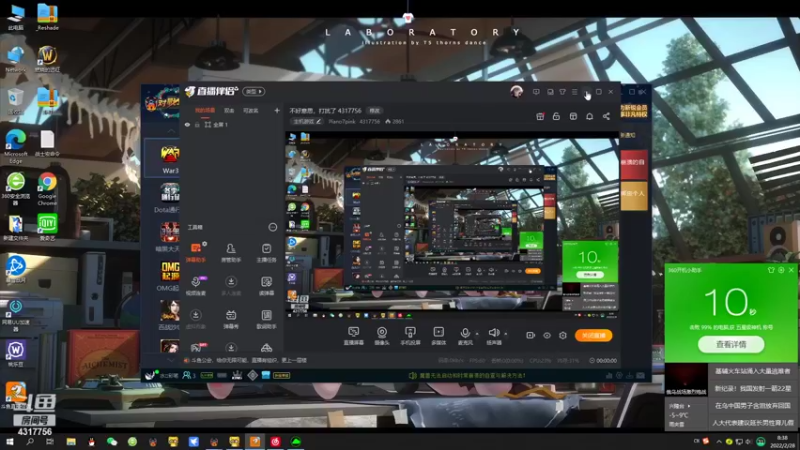Click the down chevron below game list
This screenshot has width=800, height=450.
pos(171,359)
